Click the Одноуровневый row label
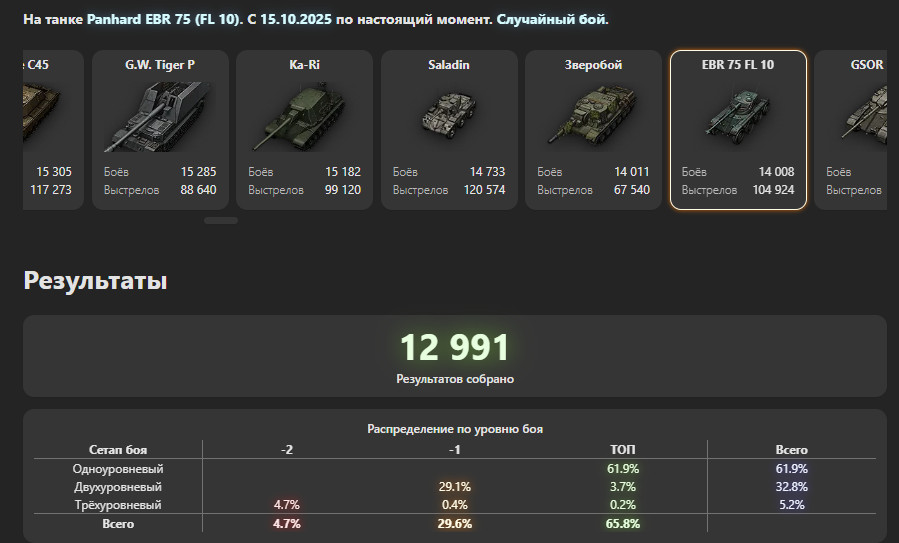 point(118,468)
